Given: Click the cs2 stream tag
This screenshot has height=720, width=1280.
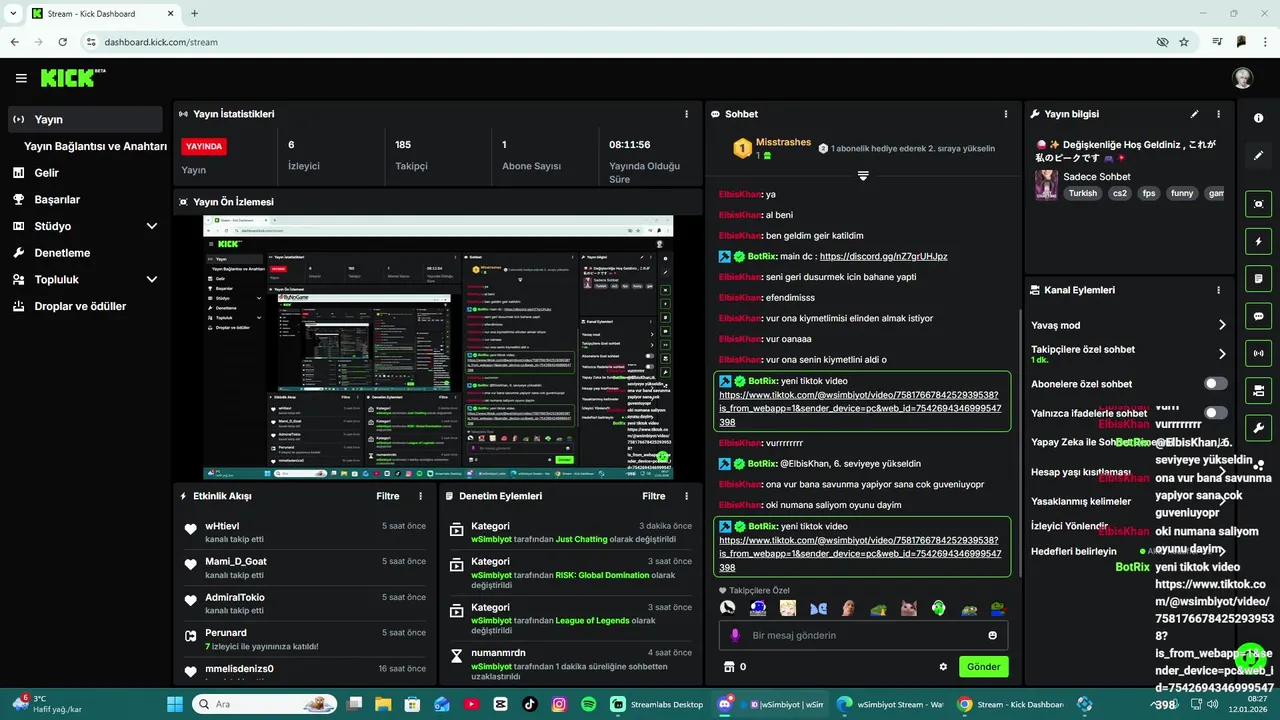Looking at the screenshot, I should [1119, 193].
